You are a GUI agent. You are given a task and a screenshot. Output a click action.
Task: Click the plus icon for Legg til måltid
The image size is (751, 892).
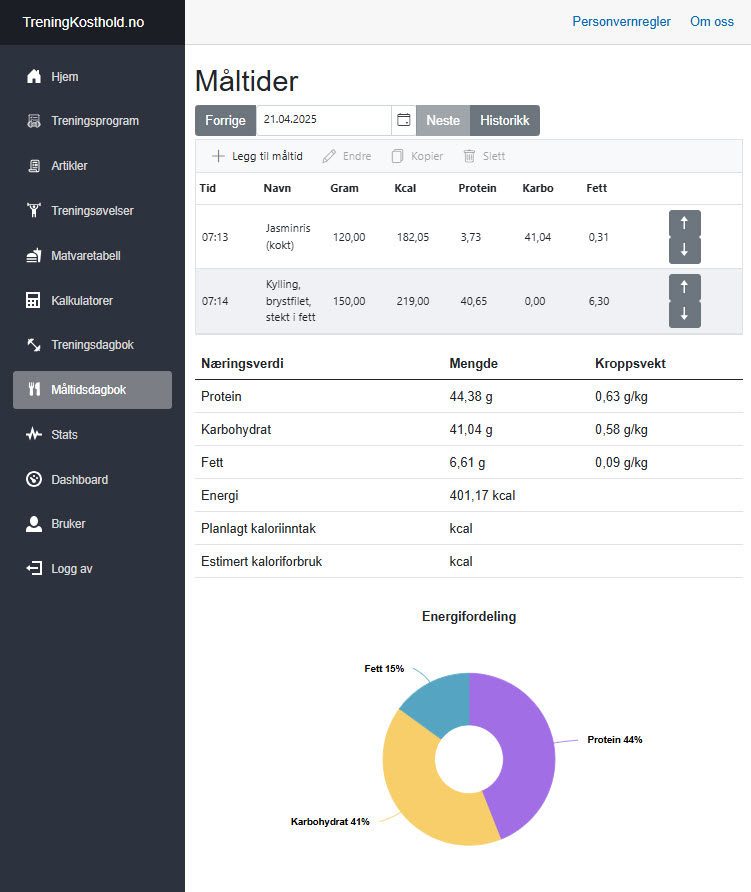pyautogui.click(x=218, y=156)
